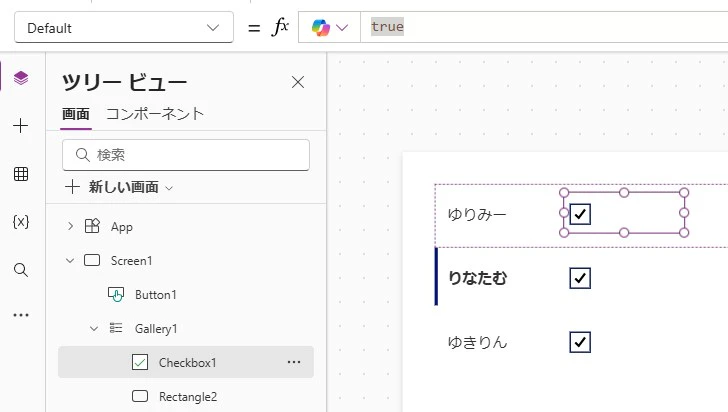Open the Insert plus icon in sidebar

point(21,126)
